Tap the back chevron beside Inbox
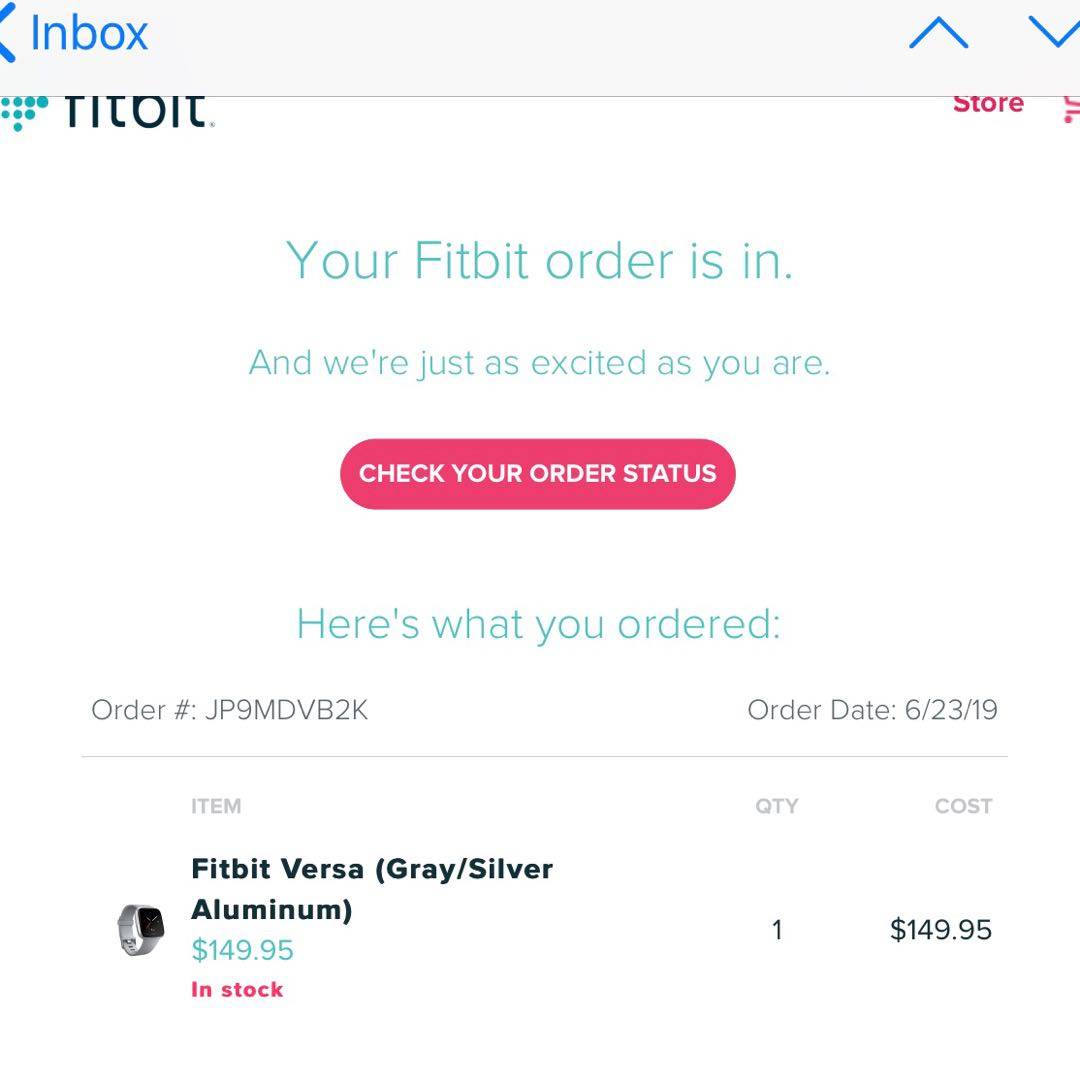This screenshot has width=1080, height=1080. (8, 34)
